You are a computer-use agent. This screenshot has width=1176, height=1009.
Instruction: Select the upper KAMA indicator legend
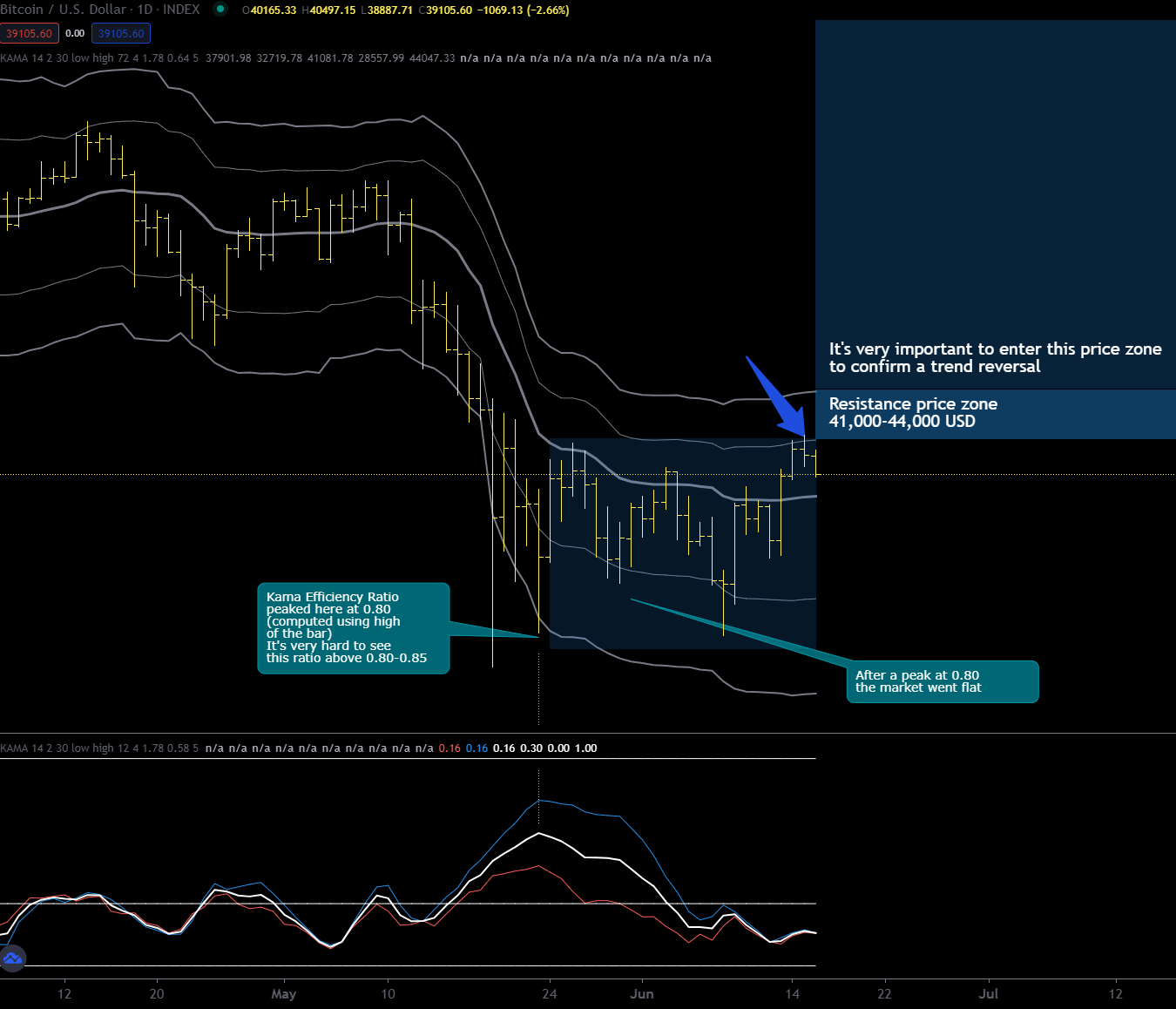tap(99, 58)
